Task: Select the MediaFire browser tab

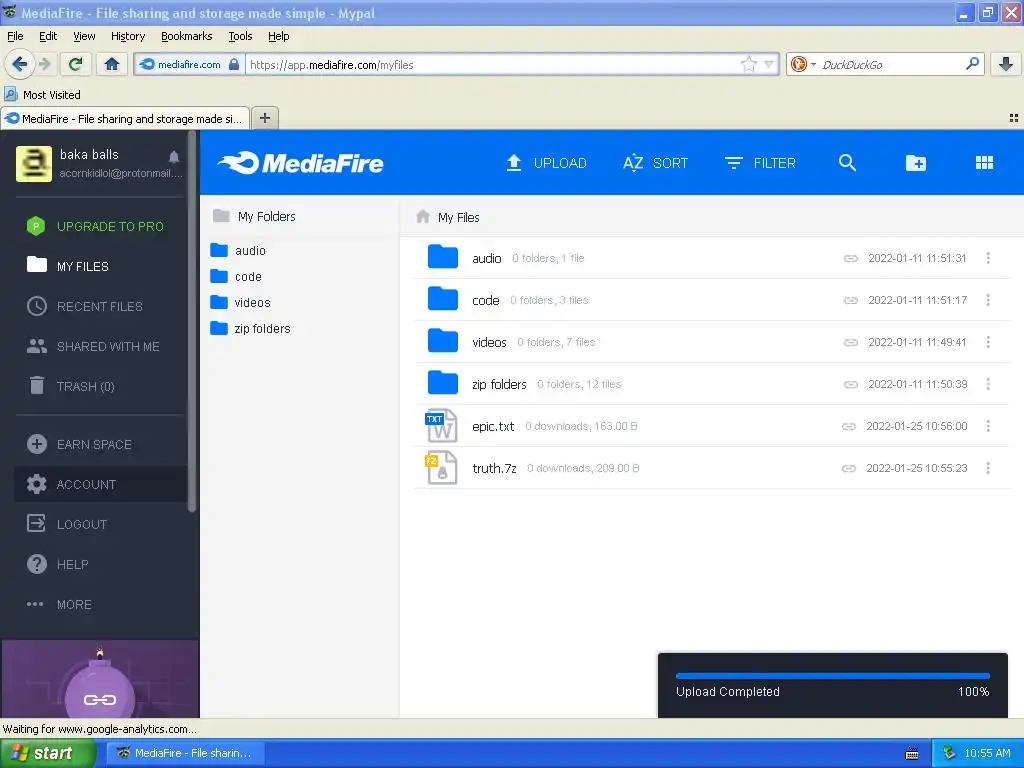Action: (x=125, y=118)
